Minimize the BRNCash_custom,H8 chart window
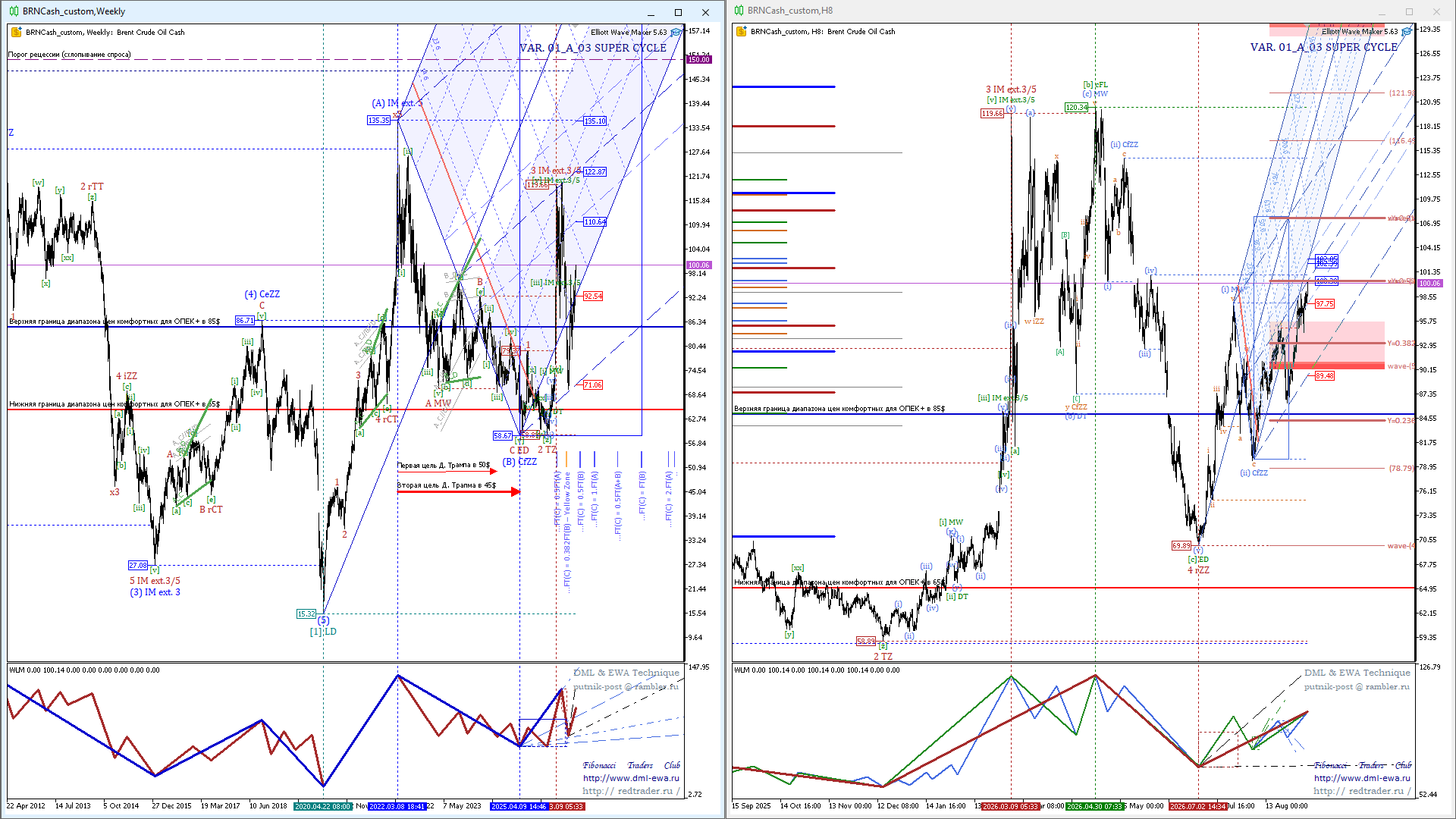 point(1382,11)
